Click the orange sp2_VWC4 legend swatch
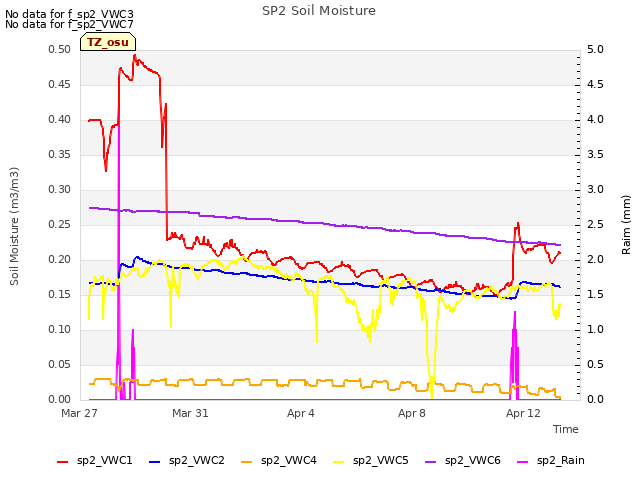Image resolution: width=640 pixels, height=480 pixels. click(247, 462)
